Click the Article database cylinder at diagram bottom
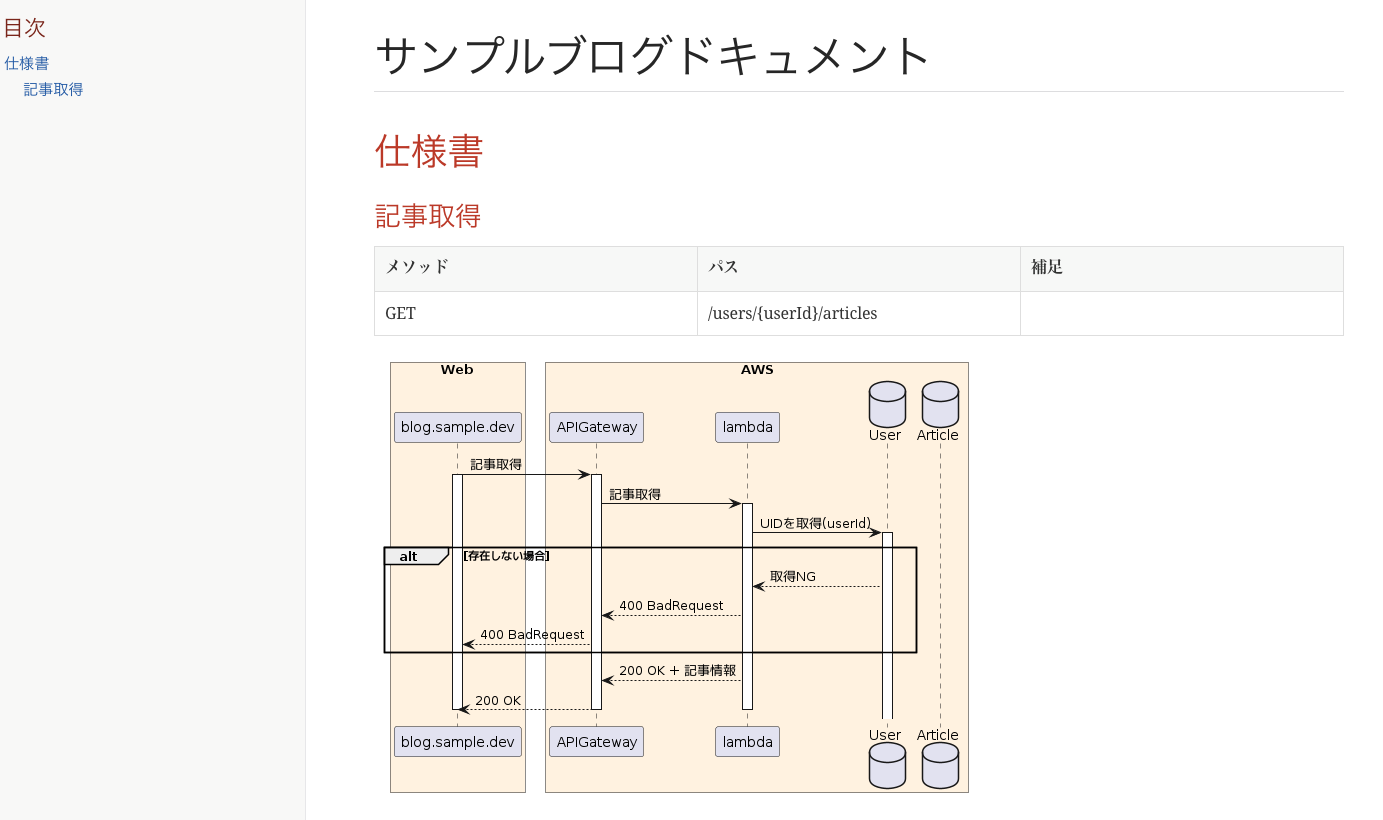The height and width of the screenshot is (820, 1383). pyautogui.click(x=938, y=765)
